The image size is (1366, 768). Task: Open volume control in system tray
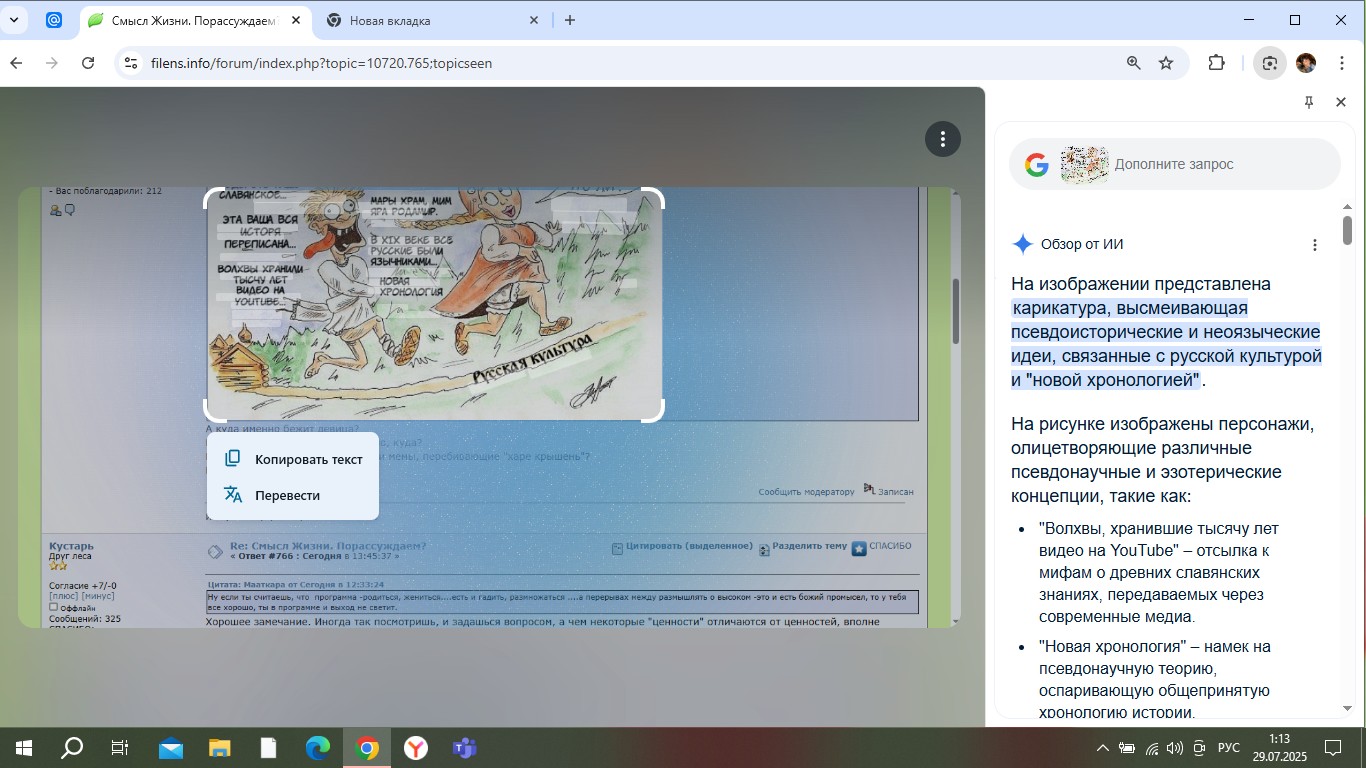[x=1175, y=748]
